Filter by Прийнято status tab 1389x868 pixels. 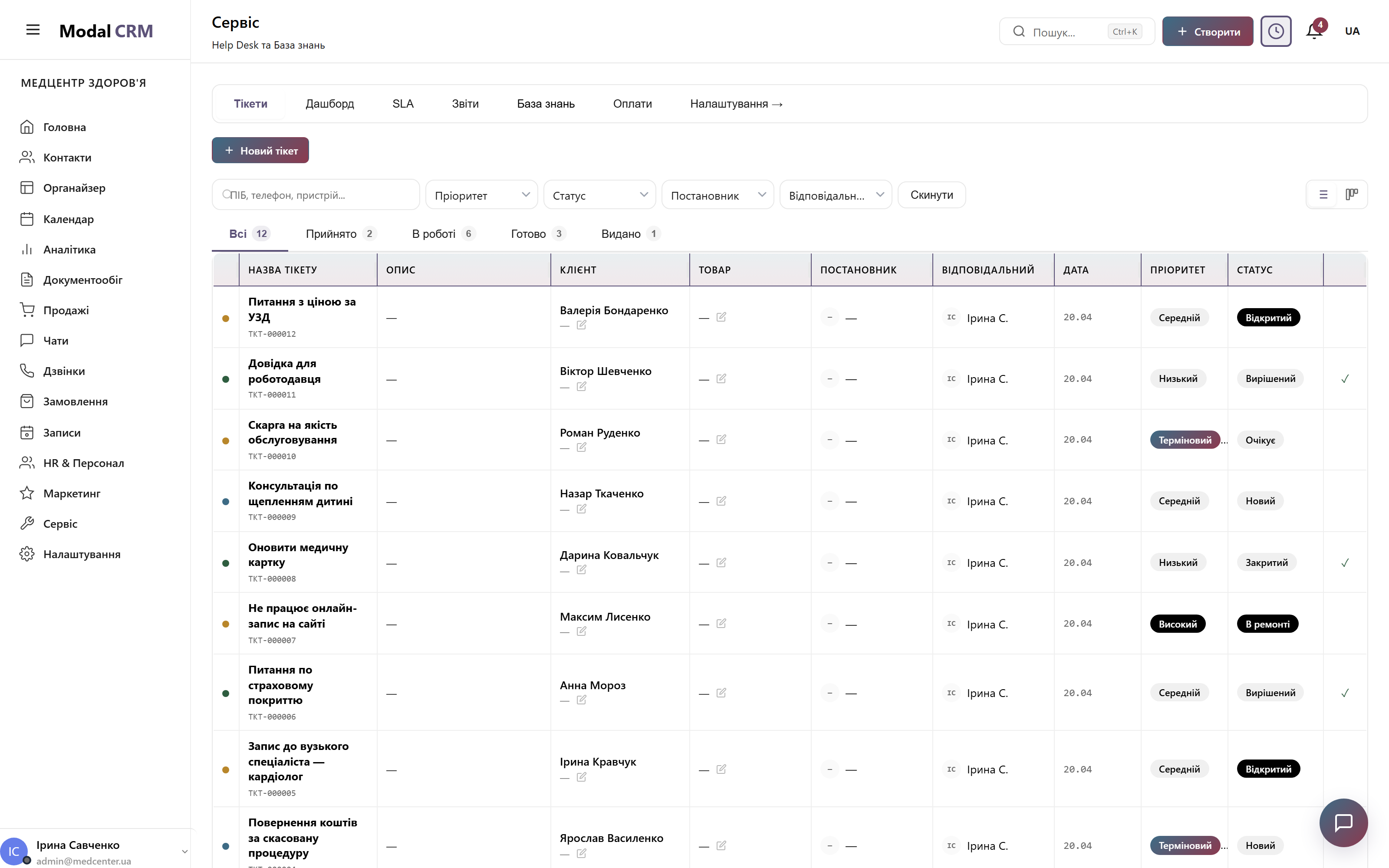(341, 233)
